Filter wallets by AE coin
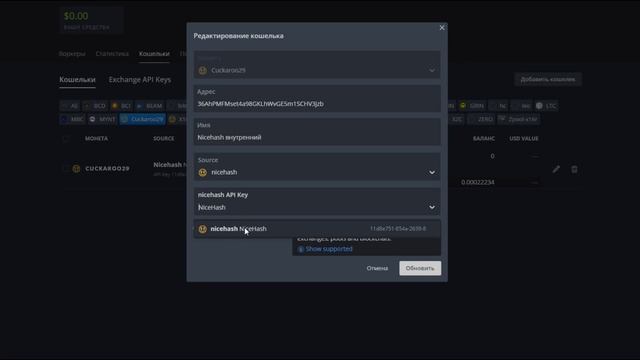 70,106
